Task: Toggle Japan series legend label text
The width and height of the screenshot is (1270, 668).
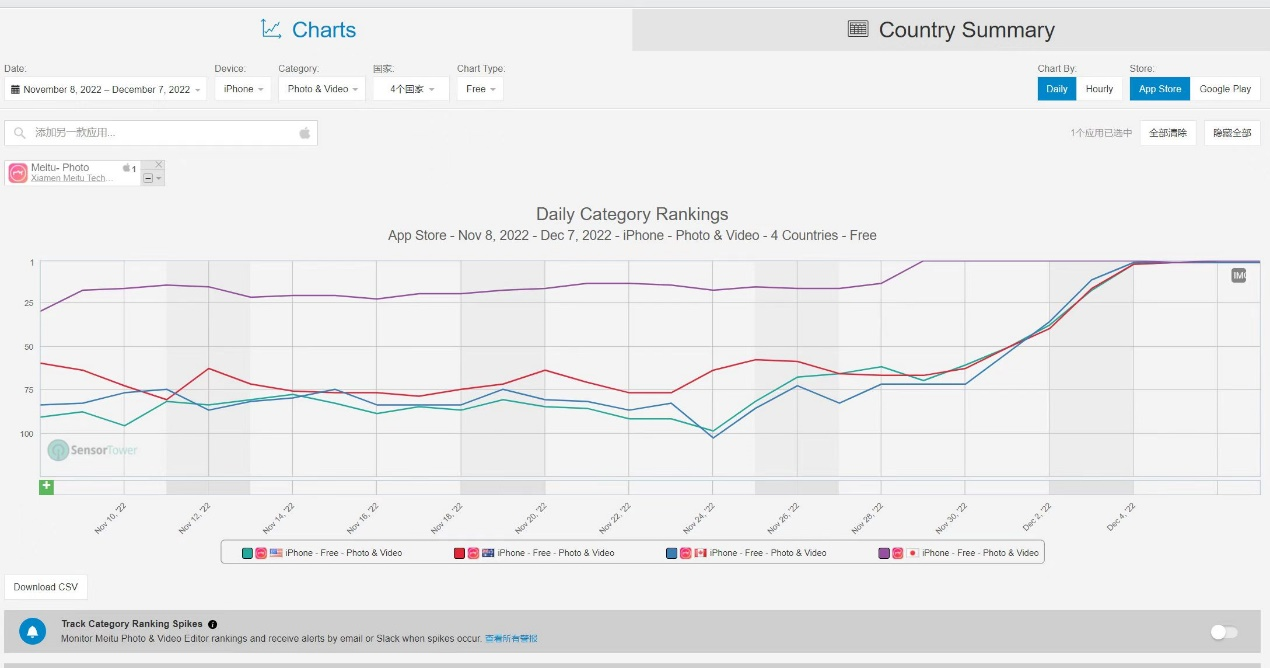Action: coord(980,553)
